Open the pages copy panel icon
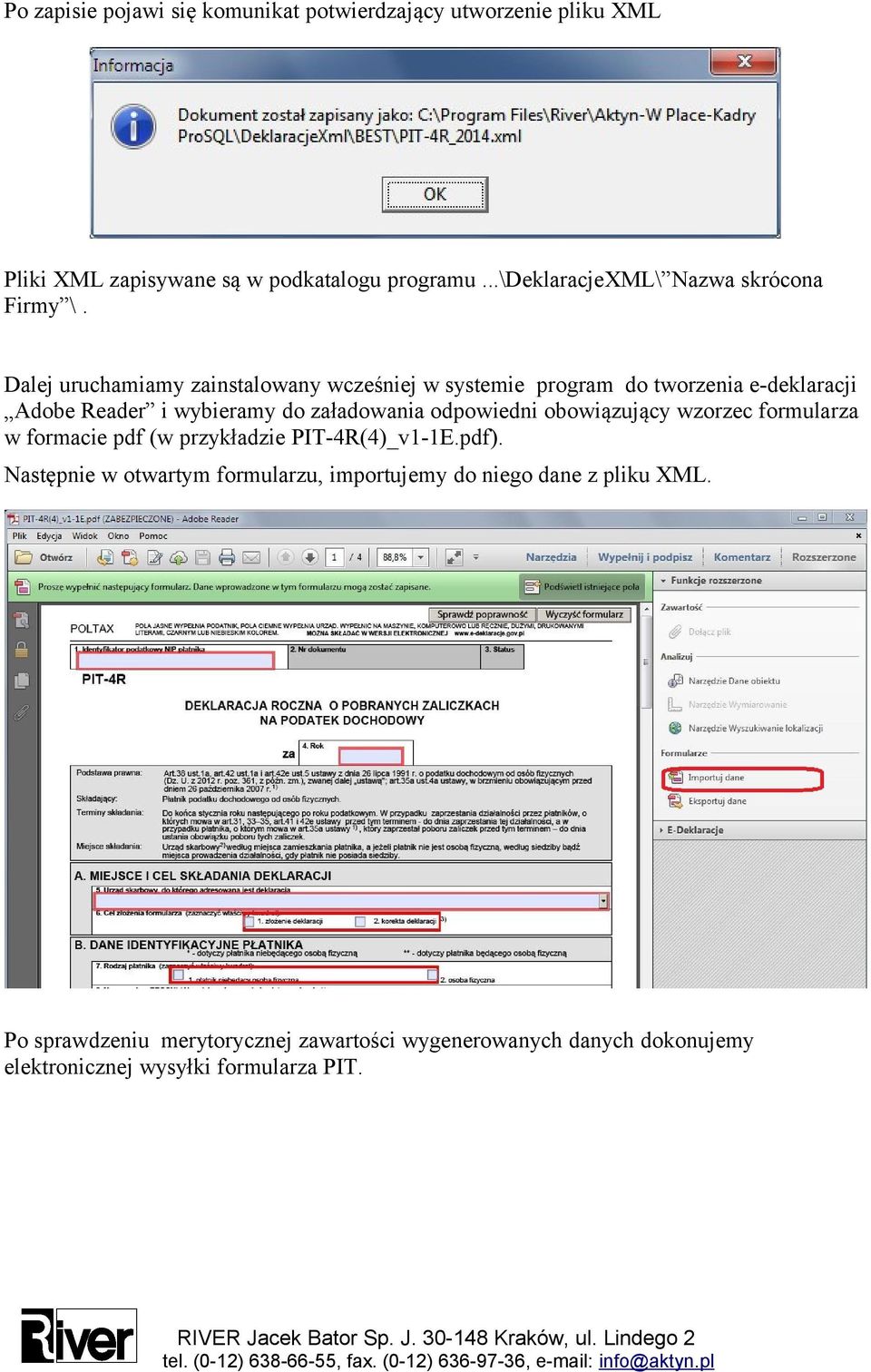871x1372 pixels. 21,681
